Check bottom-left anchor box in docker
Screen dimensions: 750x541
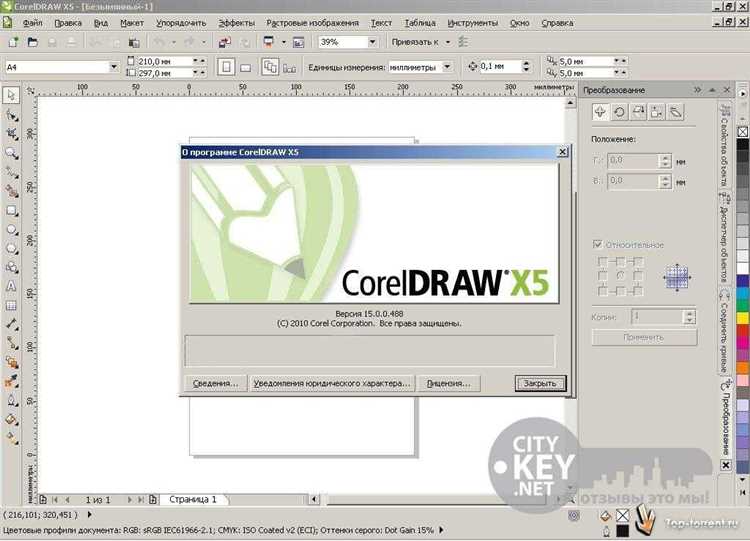click(x=602, y=291)
